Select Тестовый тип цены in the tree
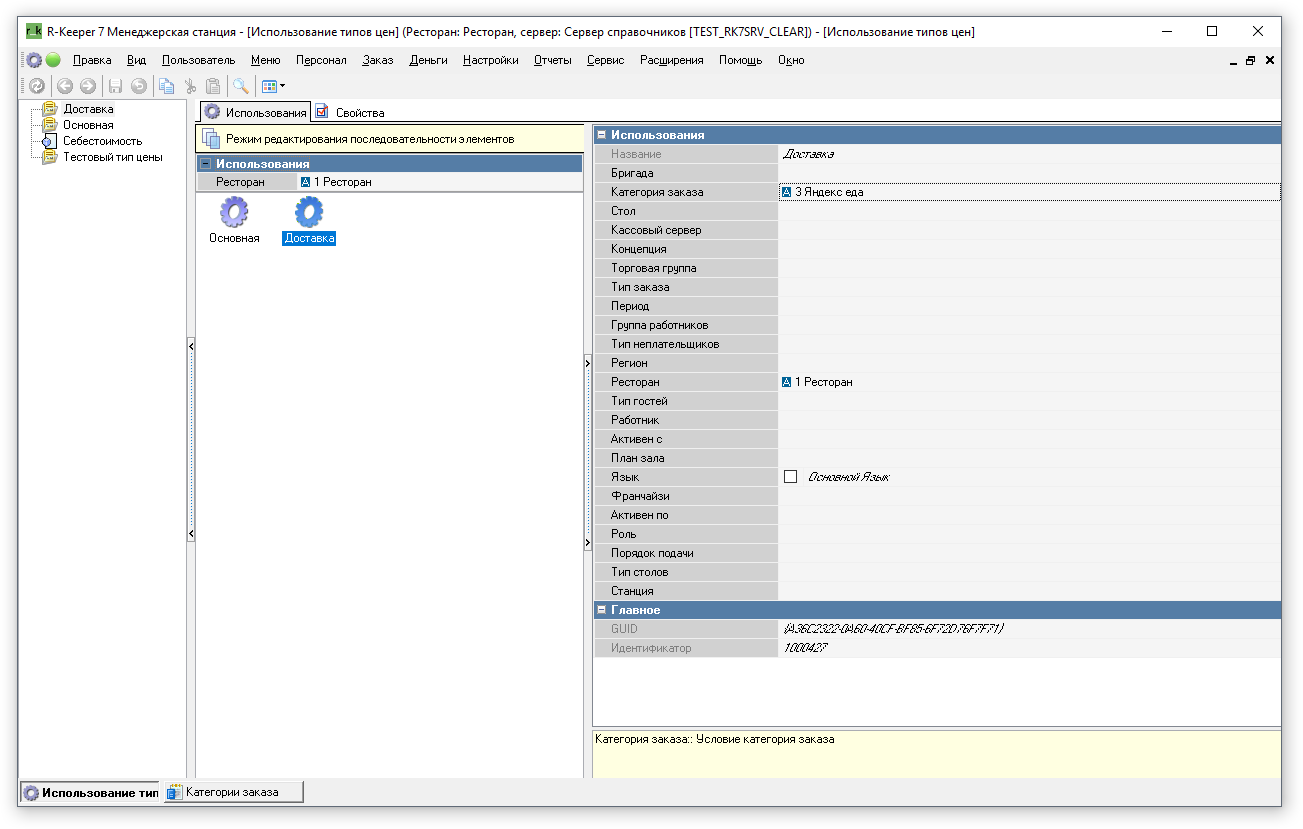 tap(113, 157)
